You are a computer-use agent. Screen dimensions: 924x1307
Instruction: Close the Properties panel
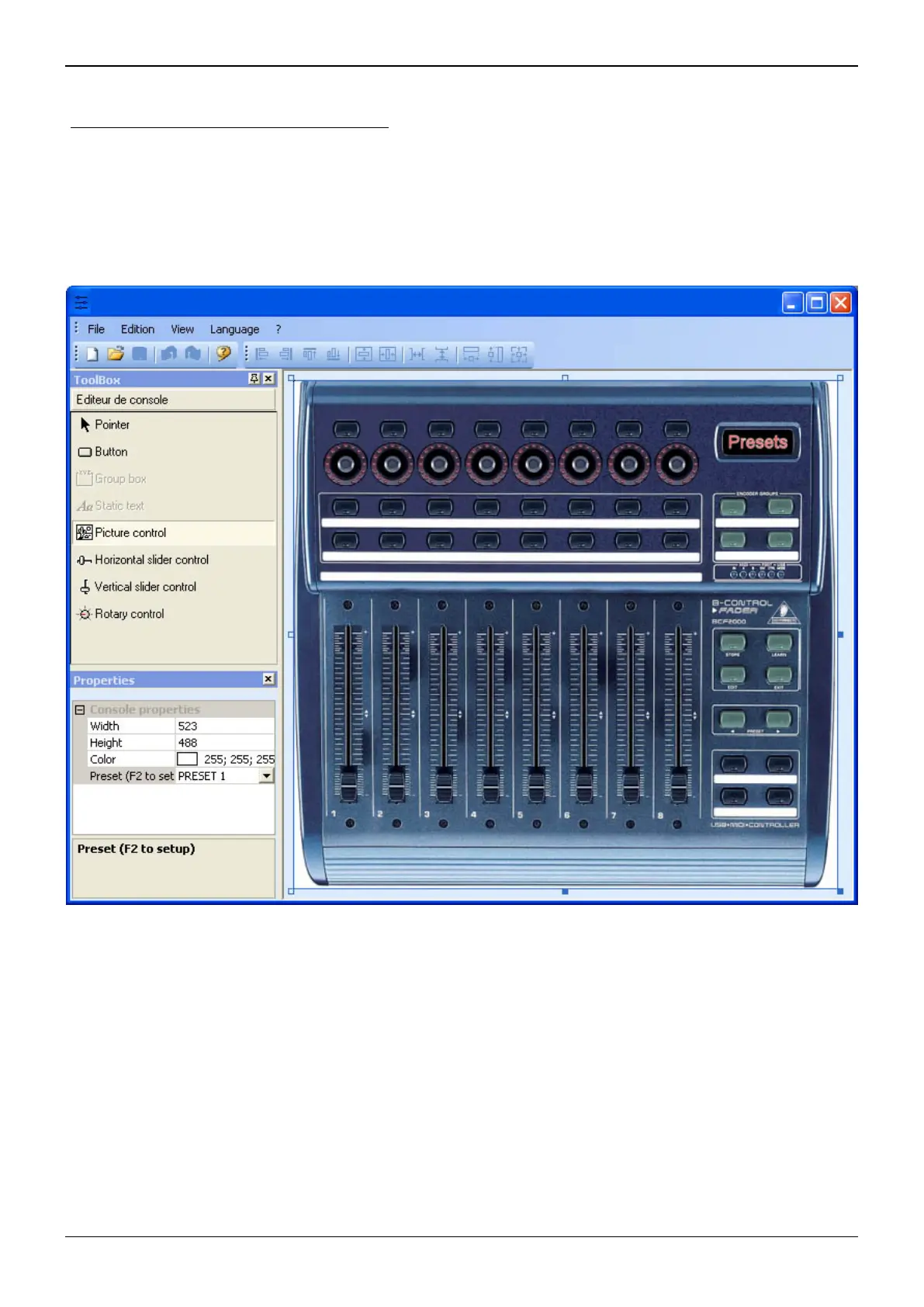tap(268, 679)
